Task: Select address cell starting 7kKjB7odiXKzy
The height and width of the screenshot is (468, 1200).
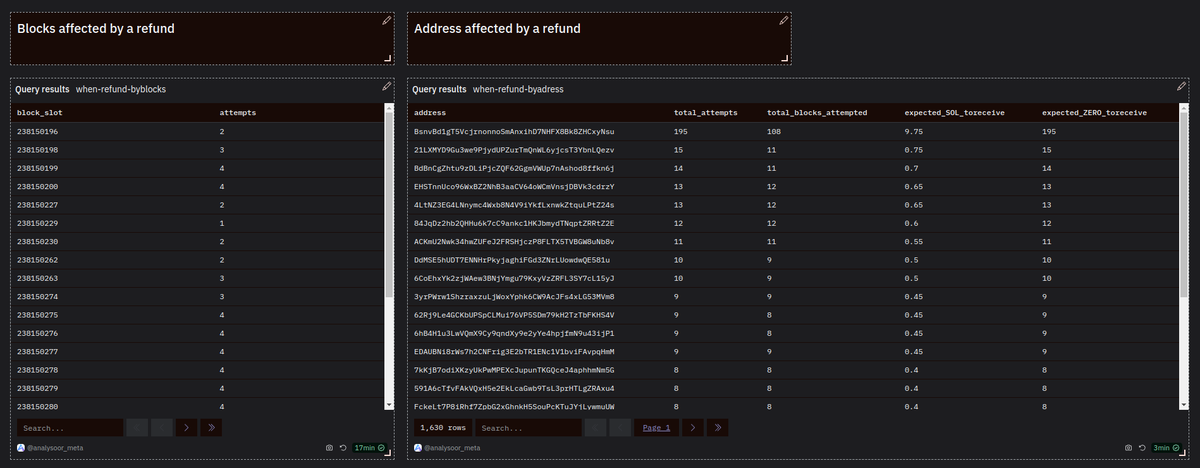Action: [514, 370]
